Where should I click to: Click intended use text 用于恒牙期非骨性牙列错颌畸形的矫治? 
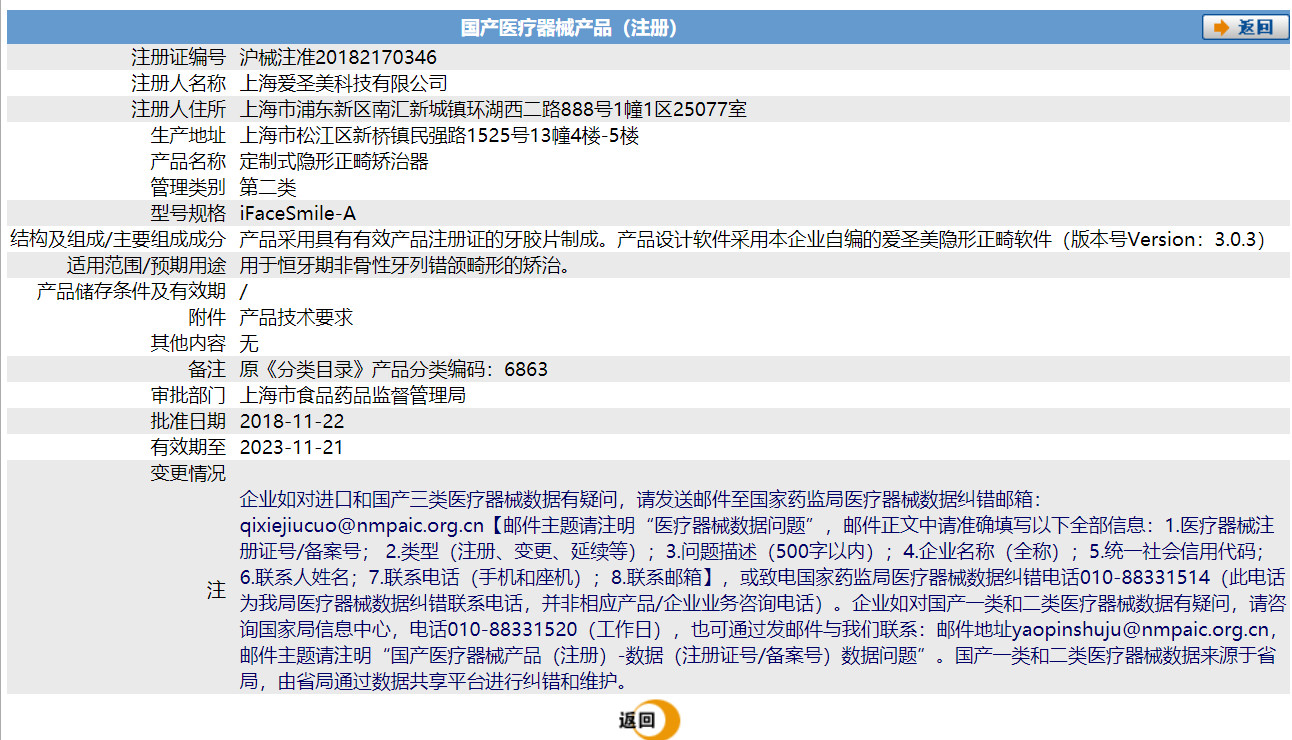point(405,266)
